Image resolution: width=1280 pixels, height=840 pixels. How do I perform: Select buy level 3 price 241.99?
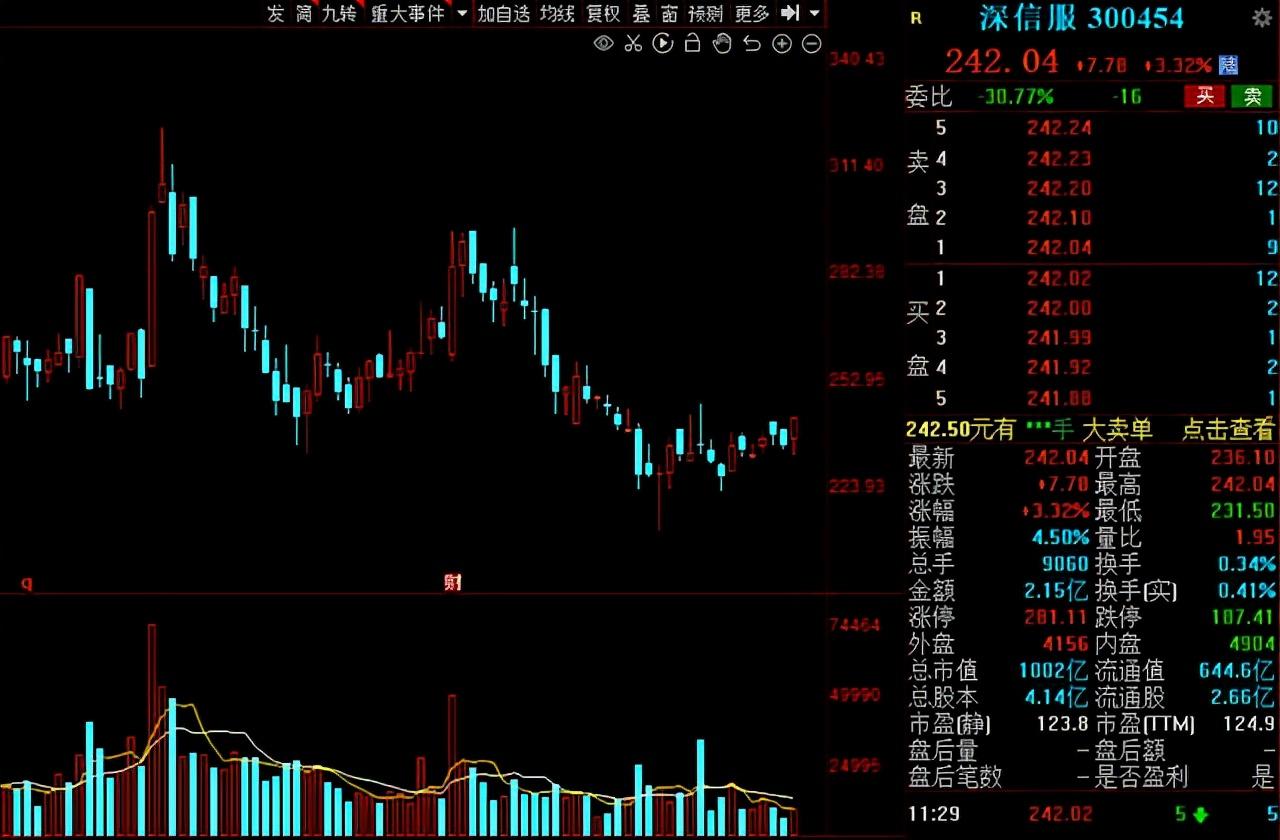point(1059,338)
